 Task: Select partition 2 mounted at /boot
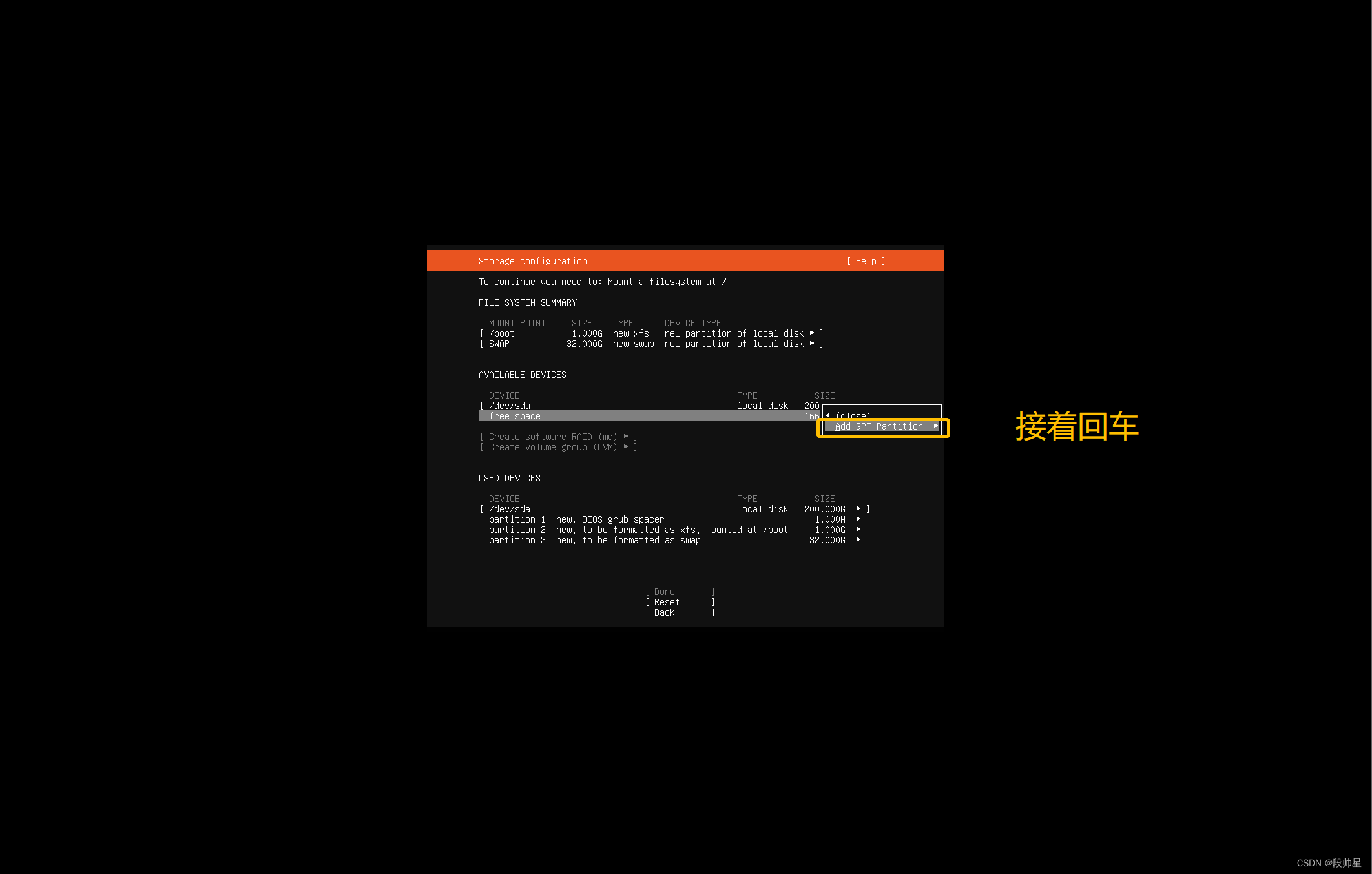675,530
